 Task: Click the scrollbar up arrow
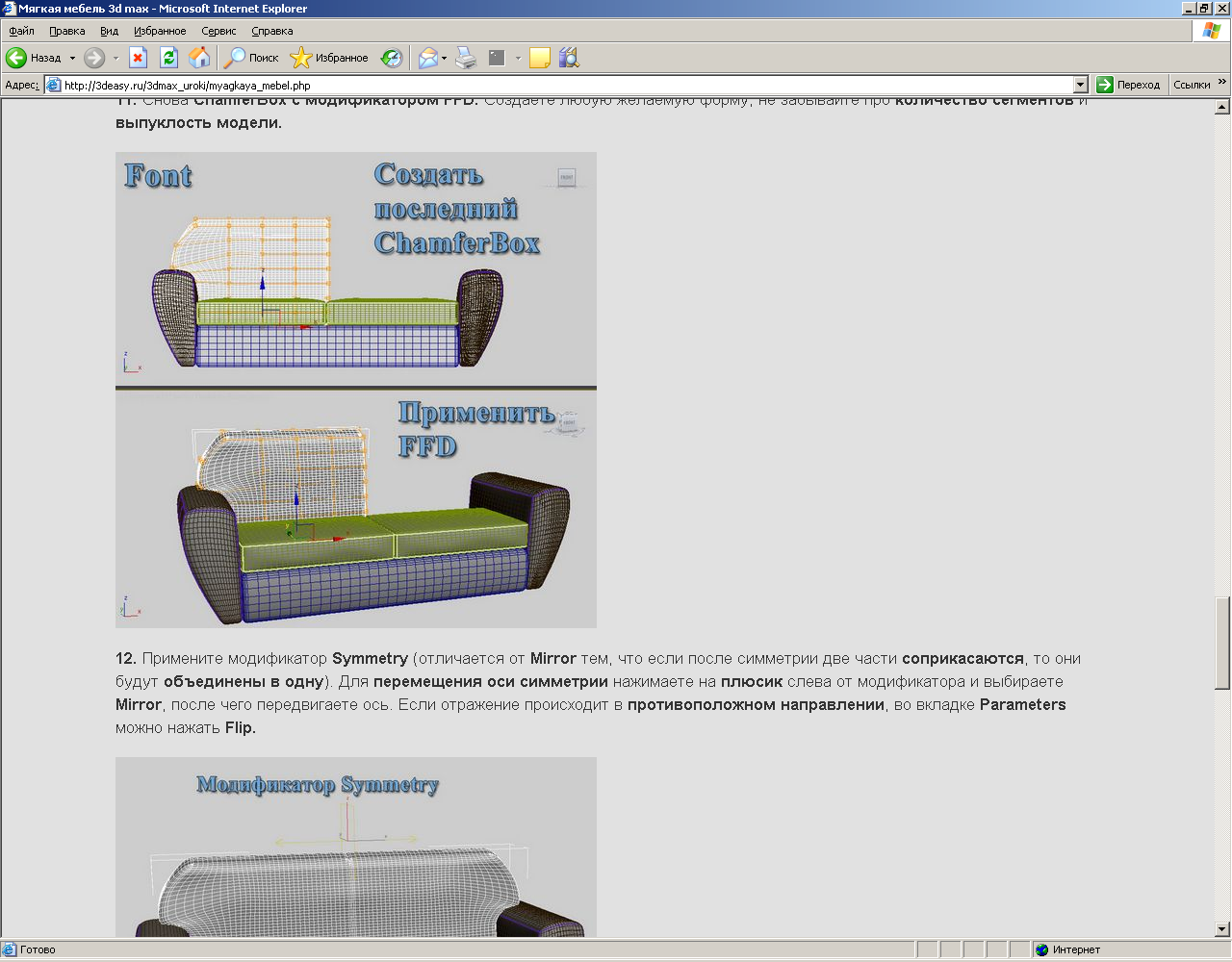[x=1222, y=105]
